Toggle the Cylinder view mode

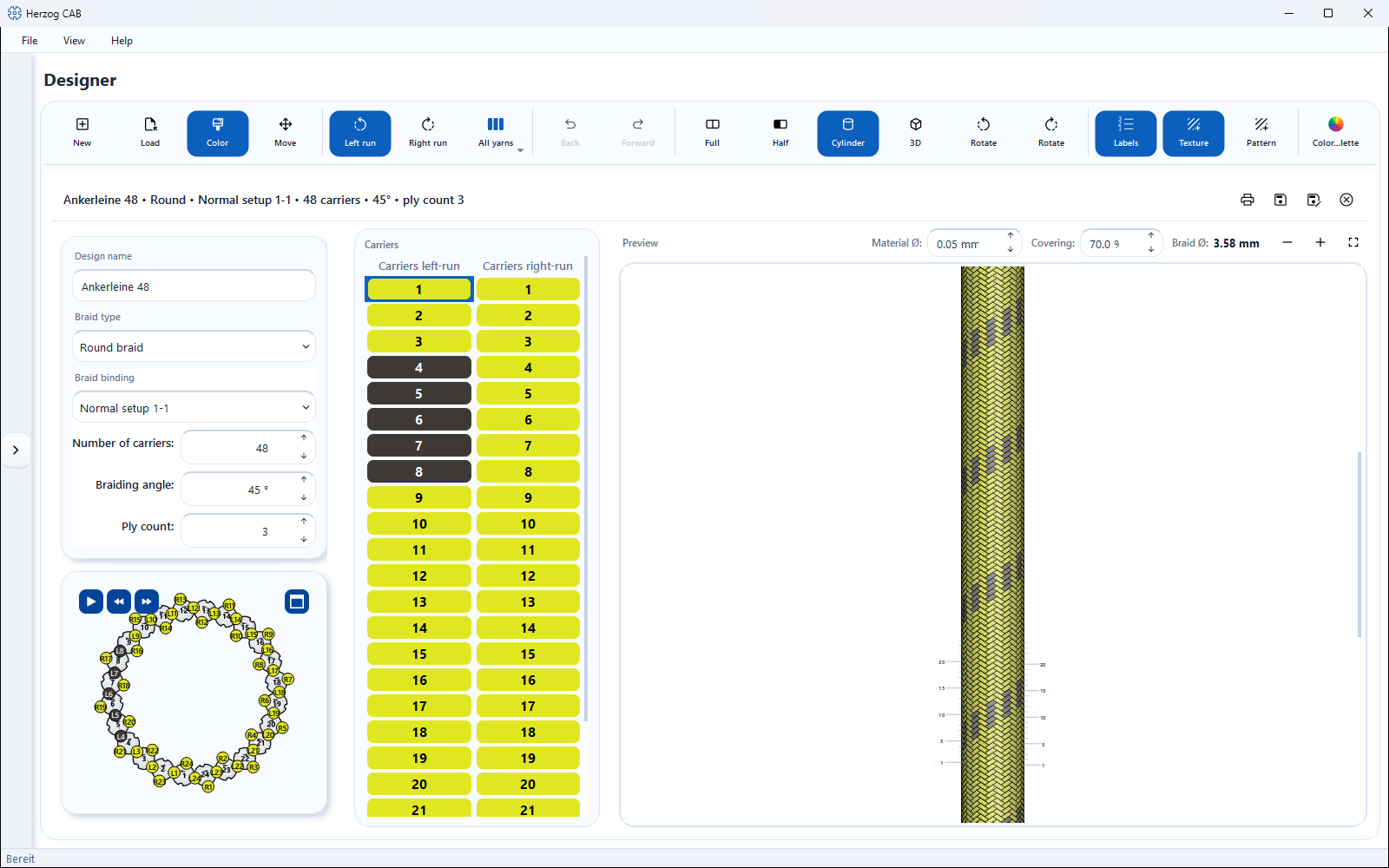848,133
